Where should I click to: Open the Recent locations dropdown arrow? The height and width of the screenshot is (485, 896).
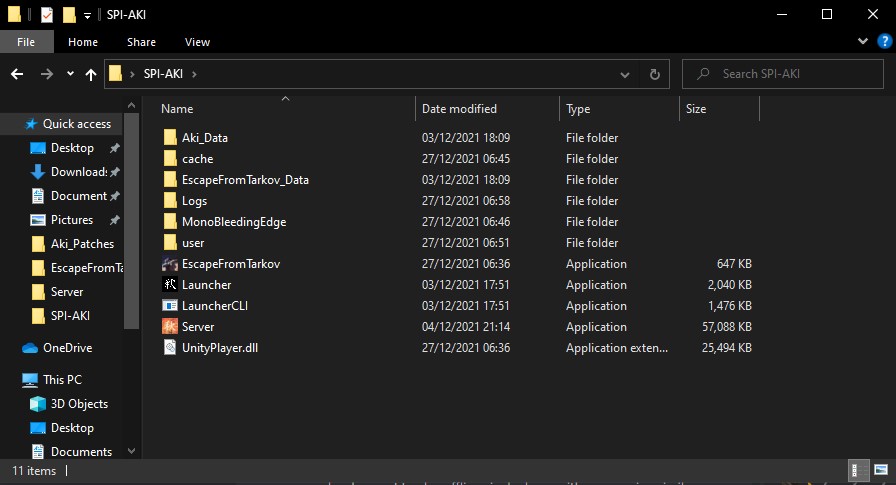click(x=70, y=74)
